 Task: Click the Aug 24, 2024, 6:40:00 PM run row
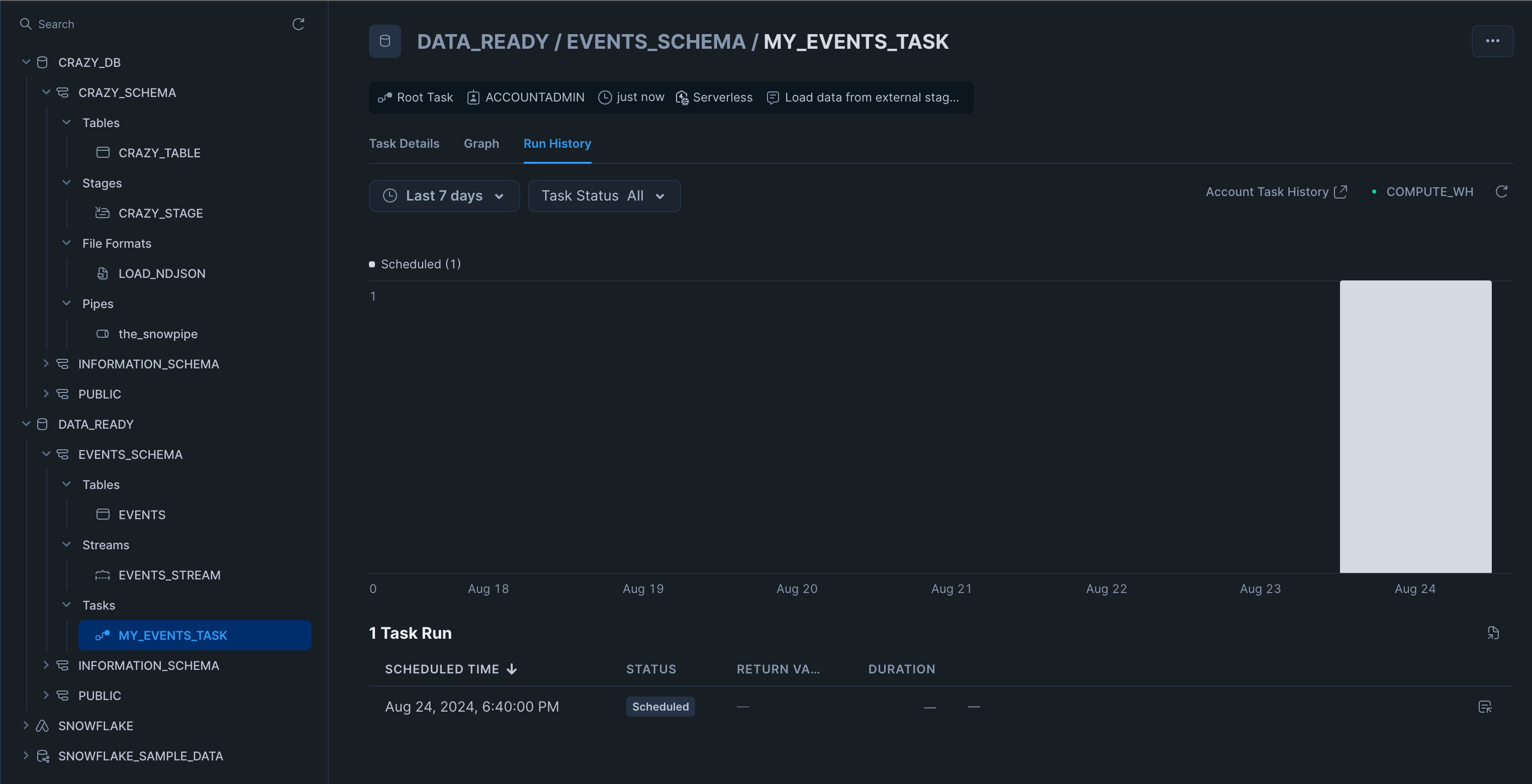pyautogui.click(x=940, y=707)
